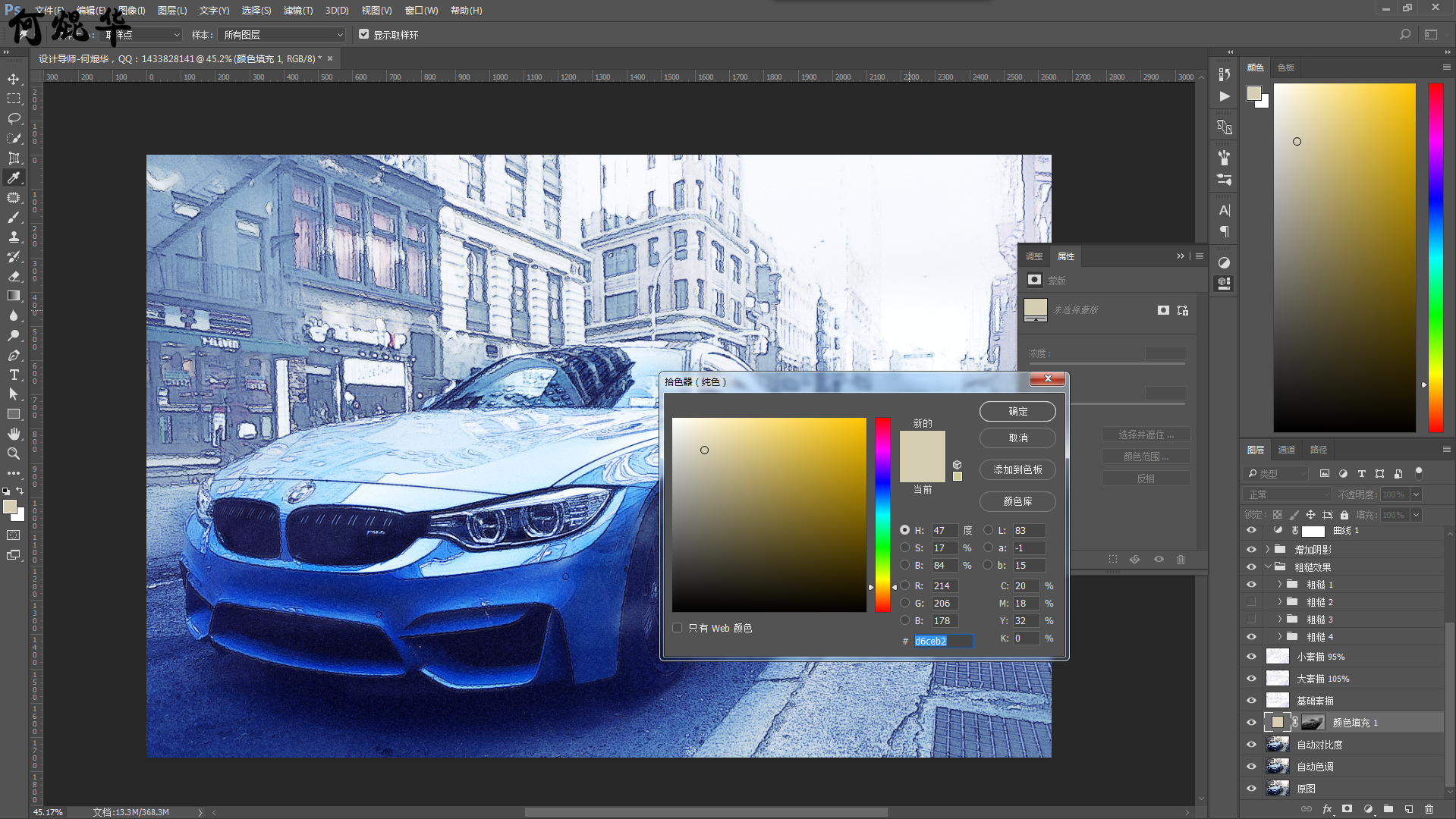Switch to the 通道 tab
The width and height of the screenshot is (1456, 819).
(1287, 450)
